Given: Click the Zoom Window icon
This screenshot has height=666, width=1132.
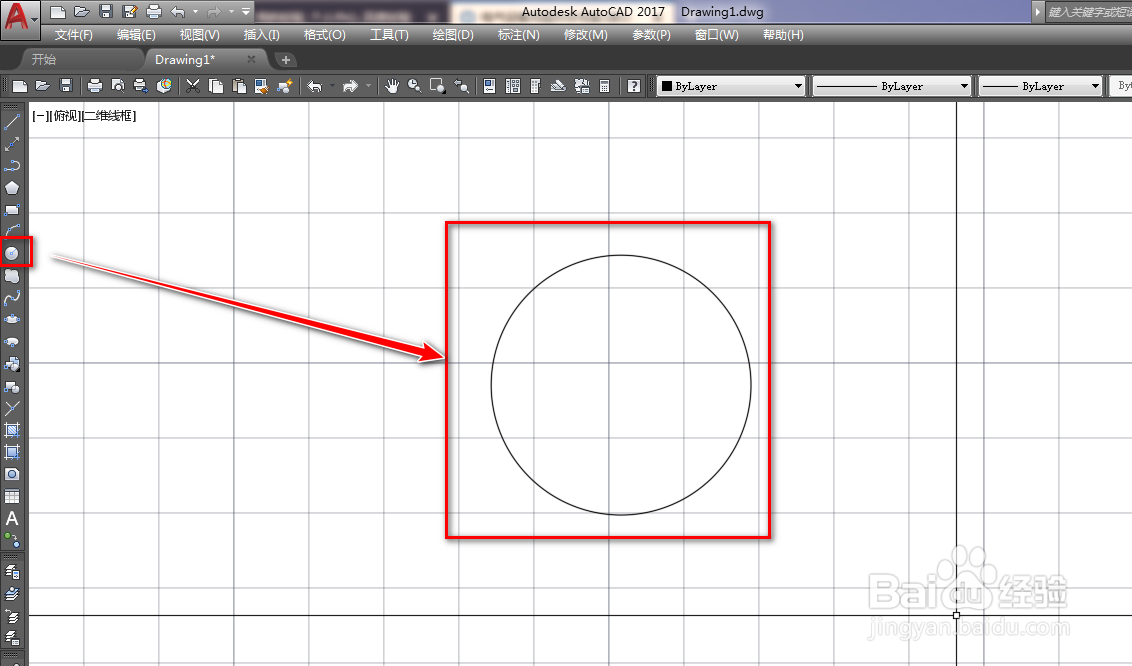Looking at the screenshot, I should (437, 86).
